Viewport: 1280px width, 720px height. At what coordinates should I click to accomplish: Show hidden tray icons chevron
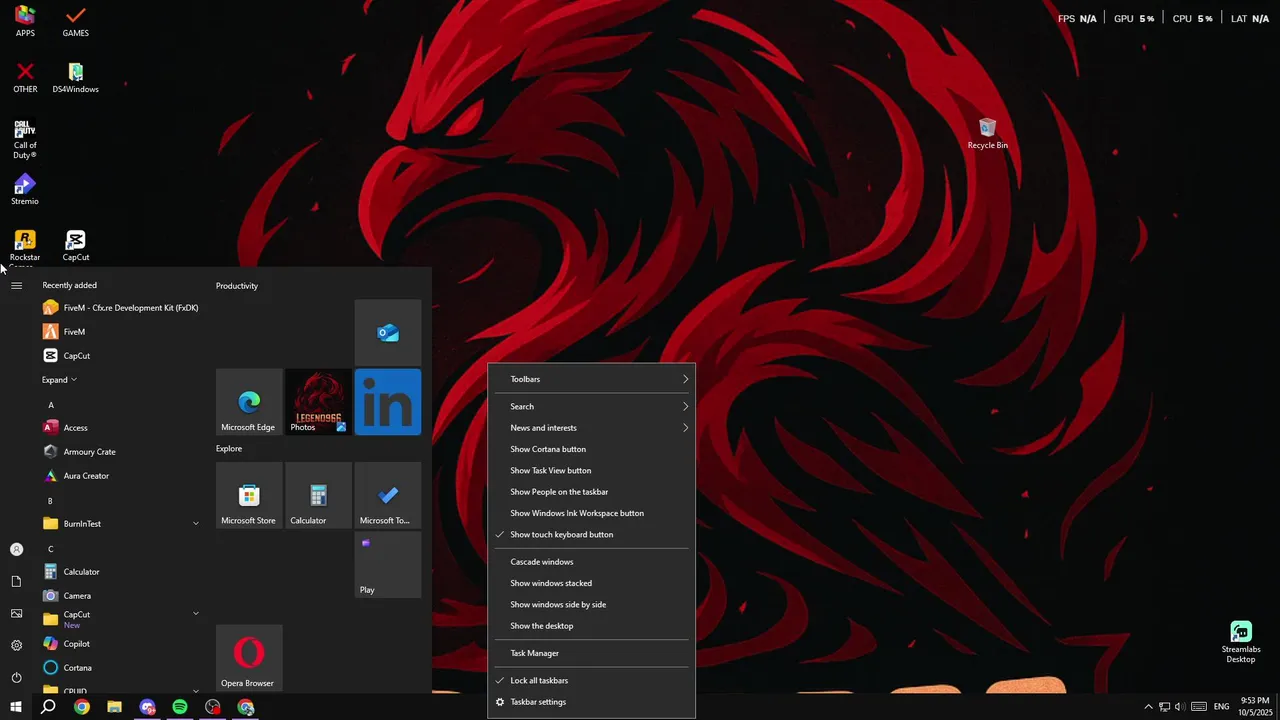tap(1148, 707)
